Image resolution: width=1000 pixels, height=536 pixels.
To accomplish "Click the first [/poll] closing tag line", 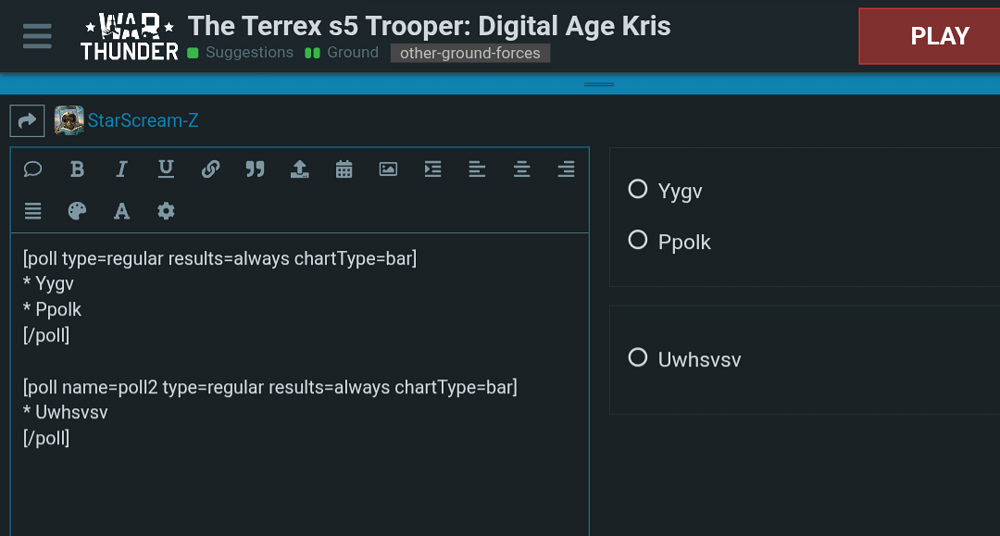I will [46, 336].
